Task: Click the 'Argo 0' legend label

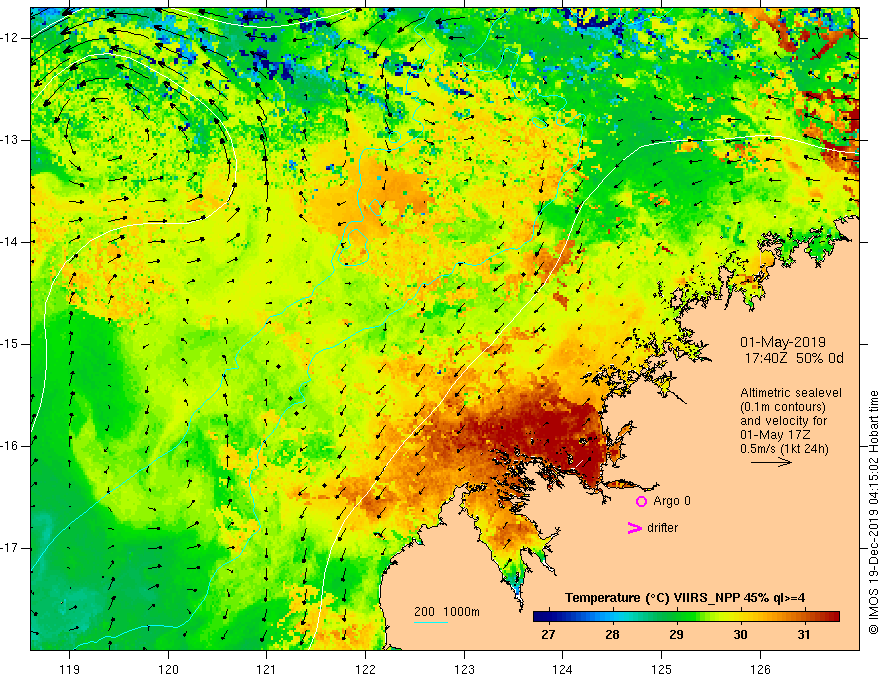Action: (x=672, y=501)
